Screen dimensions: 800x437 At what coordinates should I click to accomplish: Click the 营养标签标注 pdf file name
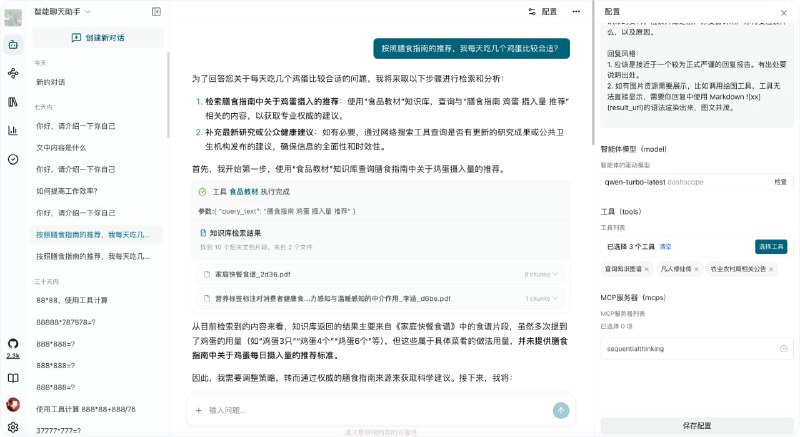pos(332,298)
